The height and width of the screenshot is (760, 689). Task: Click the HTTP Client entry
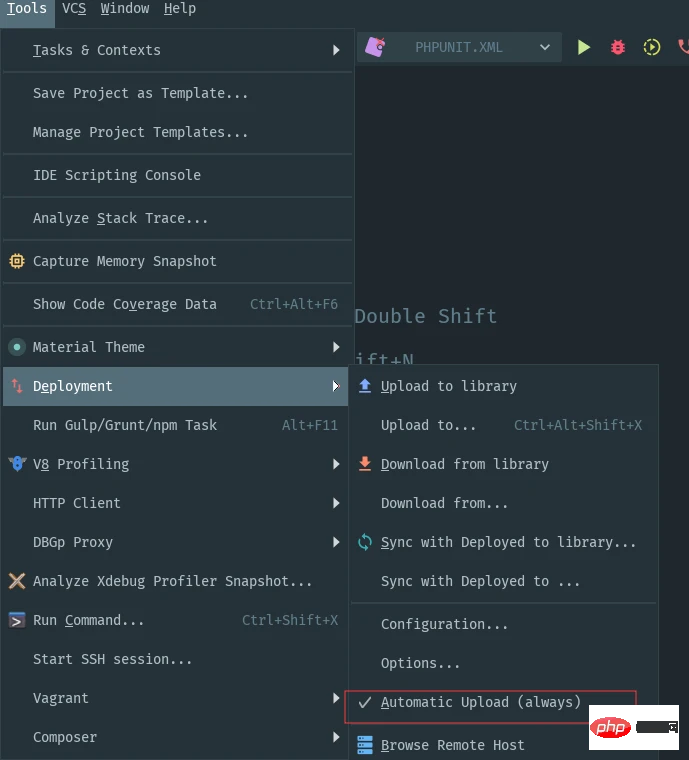(175, 503)
